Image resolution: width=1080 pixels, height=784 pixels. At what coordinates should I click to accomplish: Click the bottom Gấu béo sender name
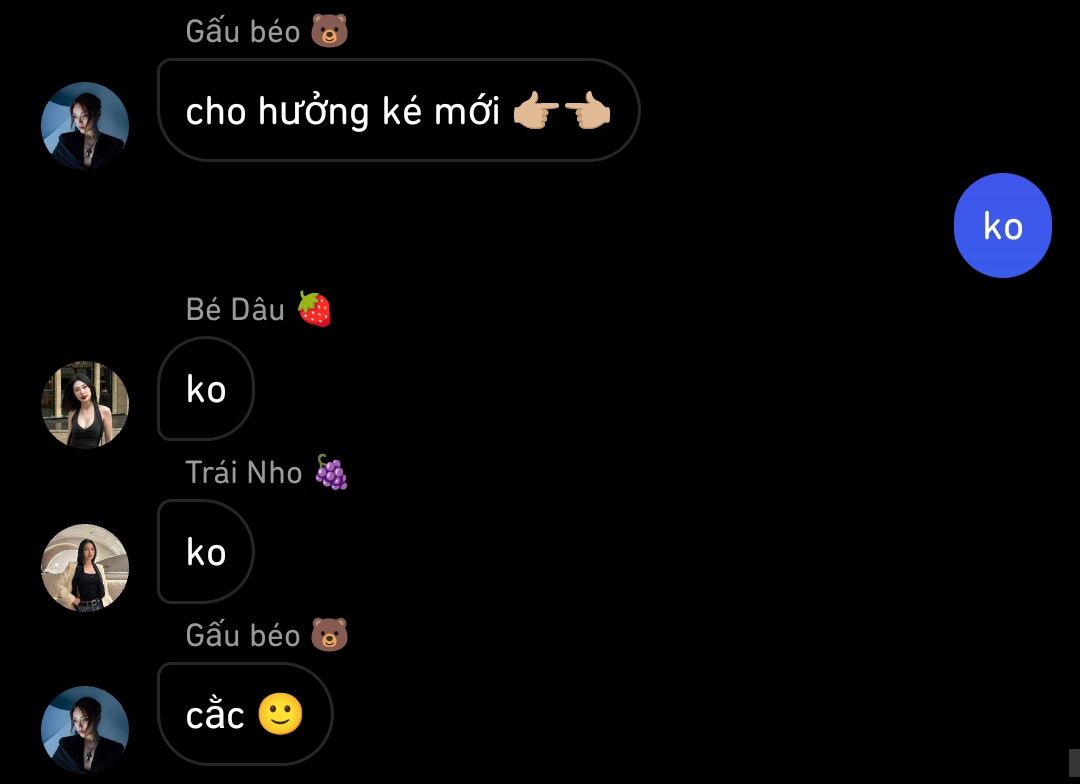(242, 635)
